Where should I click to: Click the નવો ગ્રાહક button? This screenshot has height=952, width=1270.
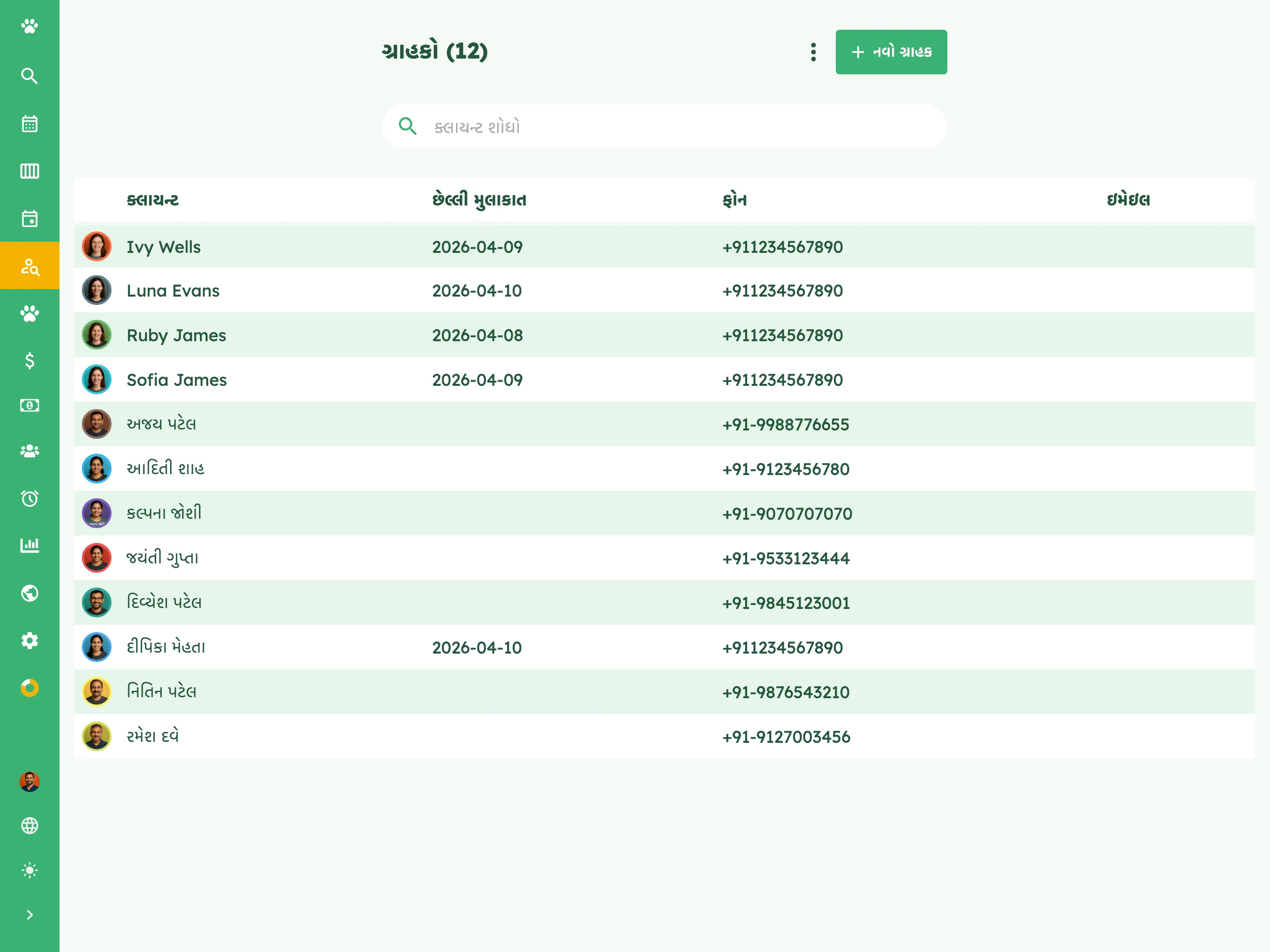click(x=891, y=52)
